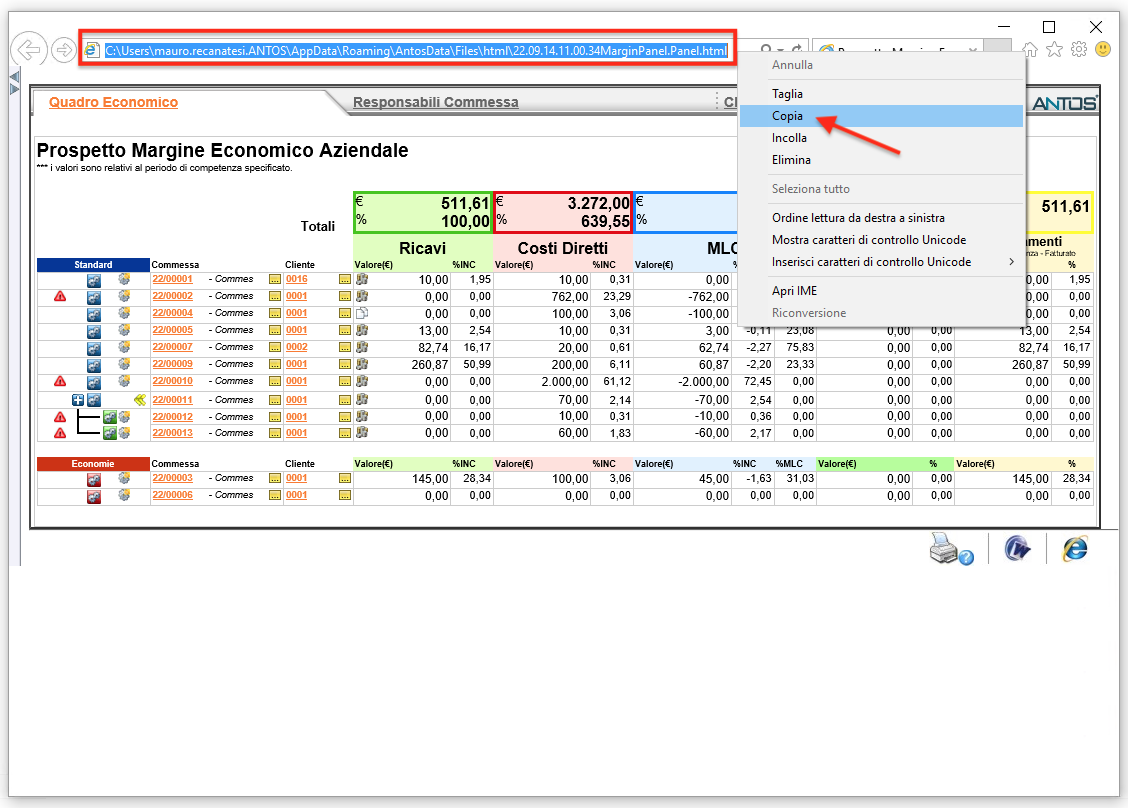Click the address bar file path
The image size is (1128, 808).
416,50
